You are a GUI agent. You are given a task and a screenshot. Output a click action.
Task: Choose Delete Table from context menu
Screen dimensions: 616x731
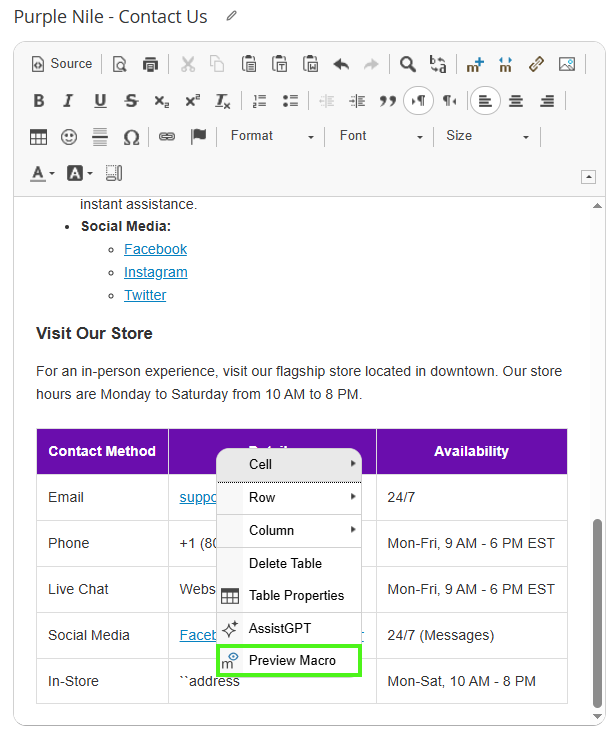(289, 563)
